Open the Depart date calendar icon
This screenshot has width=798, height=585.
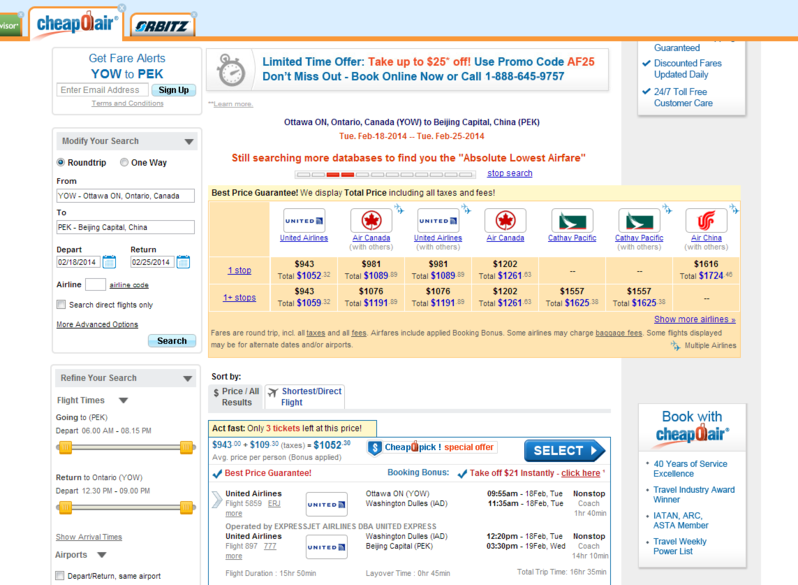pyautogui.click(x=116, y=262)
